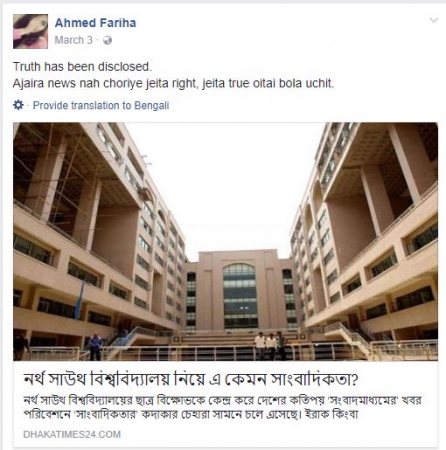Screen dimensions: 446x450
Task: Click the DHAKATIMES24.COM source label
Action: pyautogui.click(x=72, y=434)
